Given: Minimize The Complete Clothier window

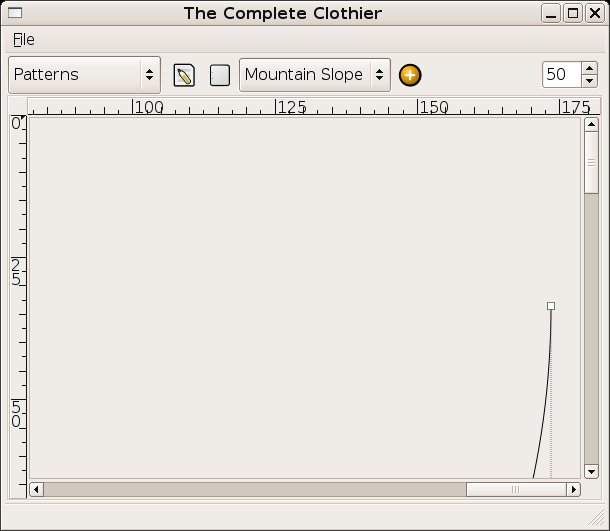Looking at the screenshot, I should tap(550, 14).
